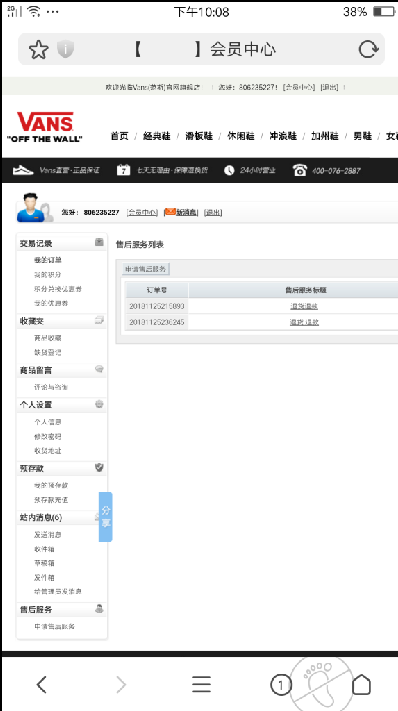Open 预存款充值 in sidebar

coord(51,500)
